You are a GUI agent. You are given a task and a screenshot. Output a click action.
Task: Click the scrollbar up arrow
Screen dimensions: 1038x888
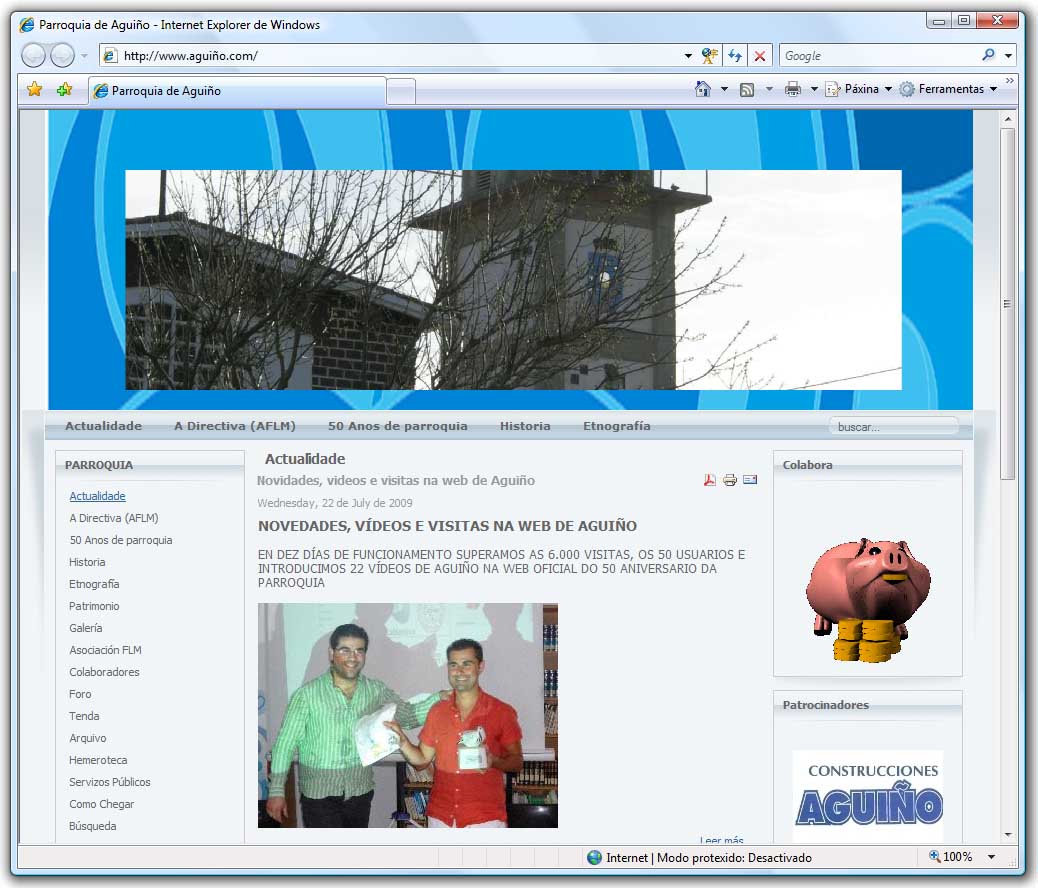(x=1008, y=119)
